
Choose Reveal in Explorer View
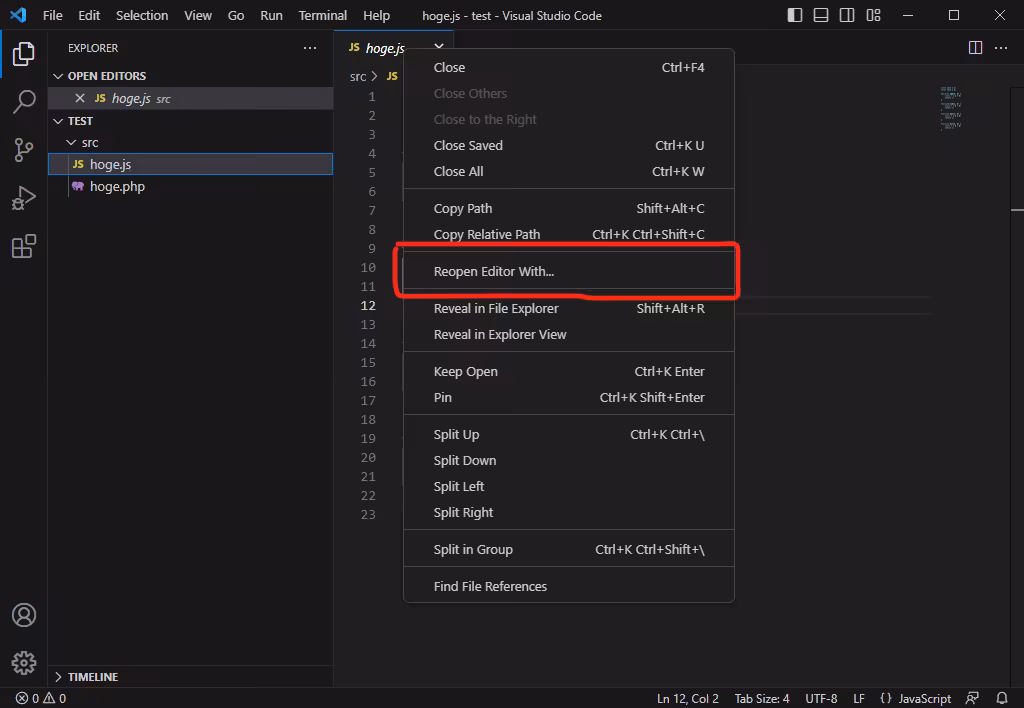click(x=569, y=334)
